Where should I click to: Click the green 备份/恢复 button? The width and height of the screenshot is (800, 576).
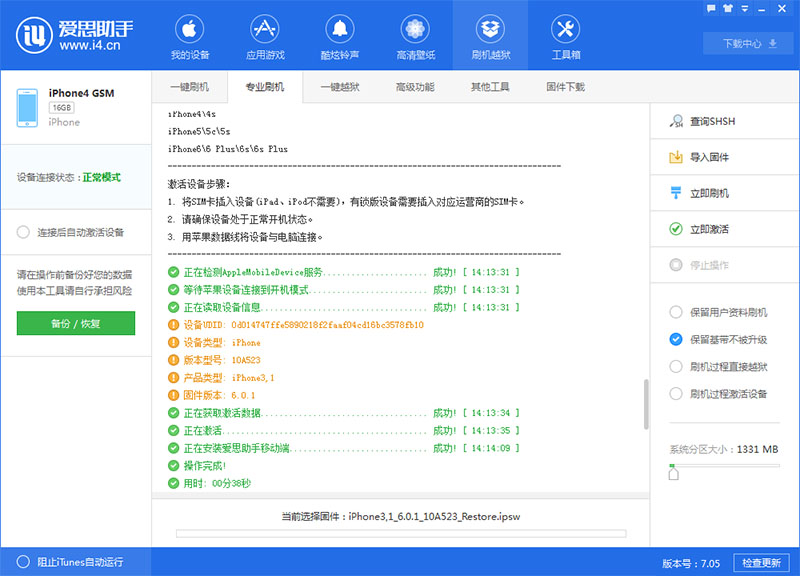tap(74, 323)
